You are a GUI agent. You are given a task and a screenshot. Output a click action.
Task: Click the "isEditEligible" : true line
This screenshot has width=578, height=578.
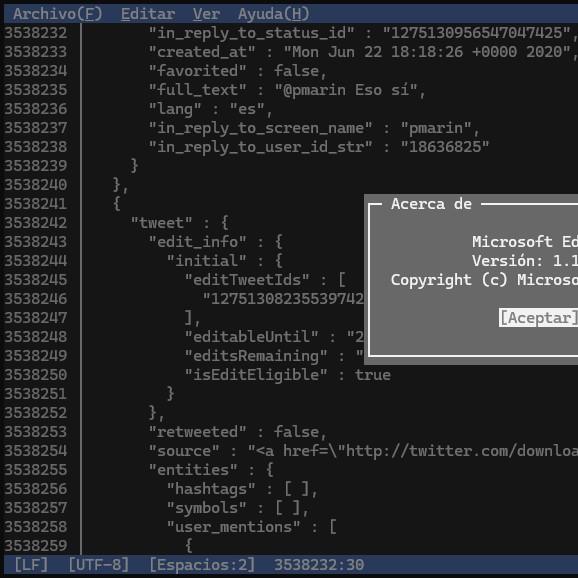pyautogui.click(x=288, y=375)
